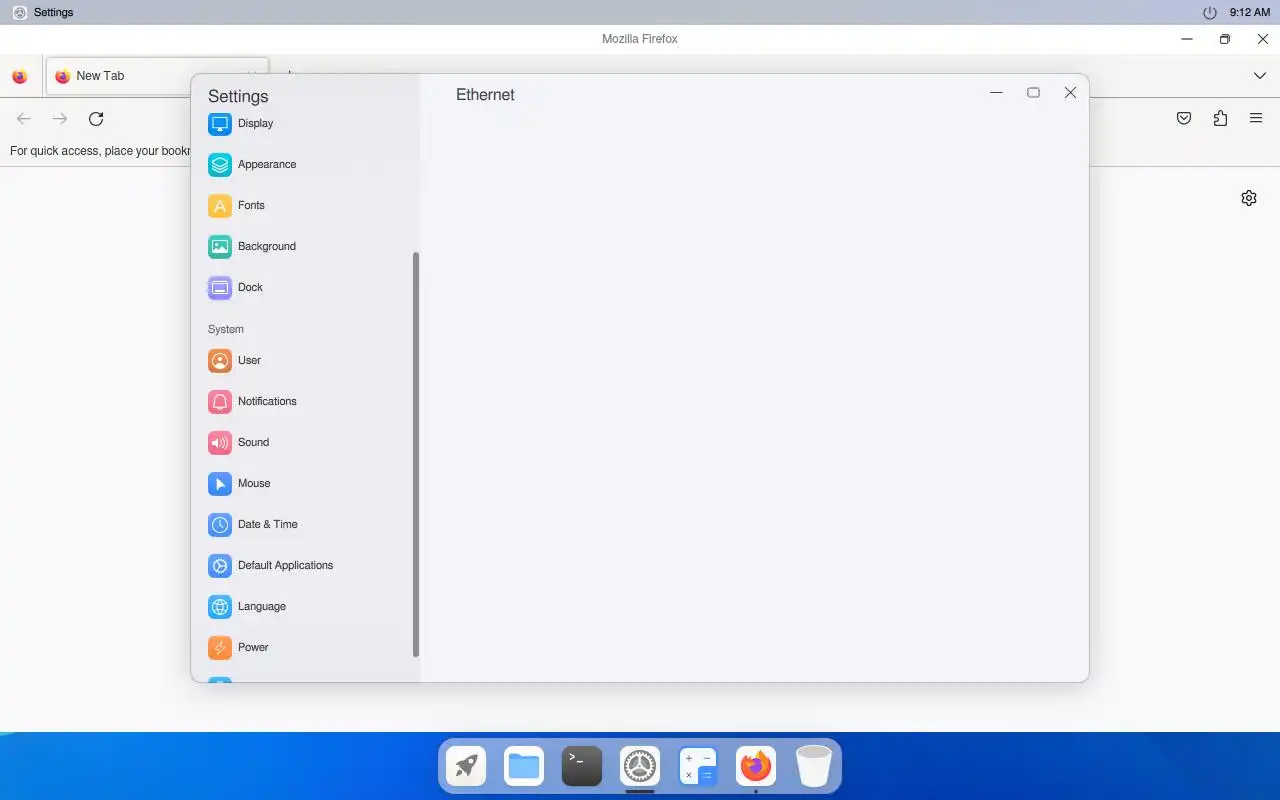Click the Settings sidebar scrollbar
1280x800 pixels.
pyautogui.click(x=416, y=455)
